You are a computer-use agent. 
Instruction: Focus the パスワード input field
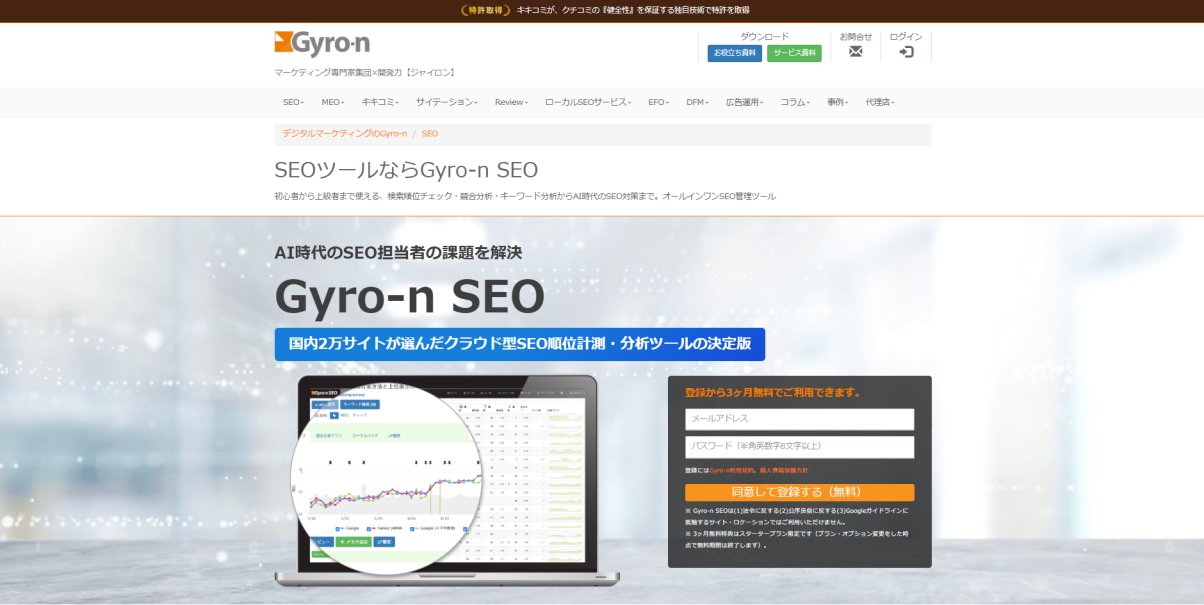(x=799, y=446)
